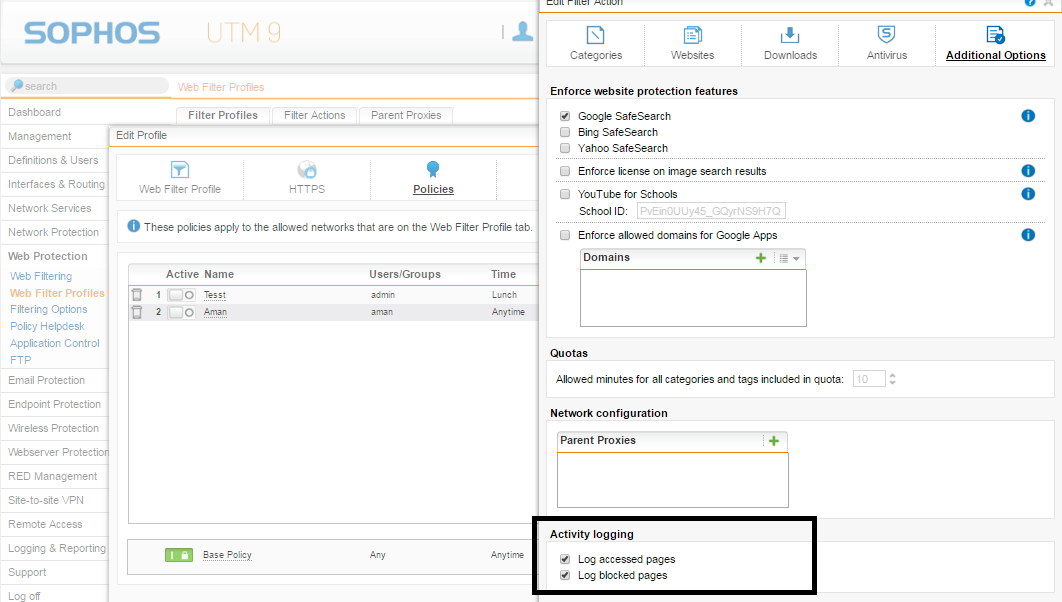Image resolution: width=1062 pixels, height=602 pixels.
Task: Open Policy Helpdesk submenu link
Action: (47, 326)
